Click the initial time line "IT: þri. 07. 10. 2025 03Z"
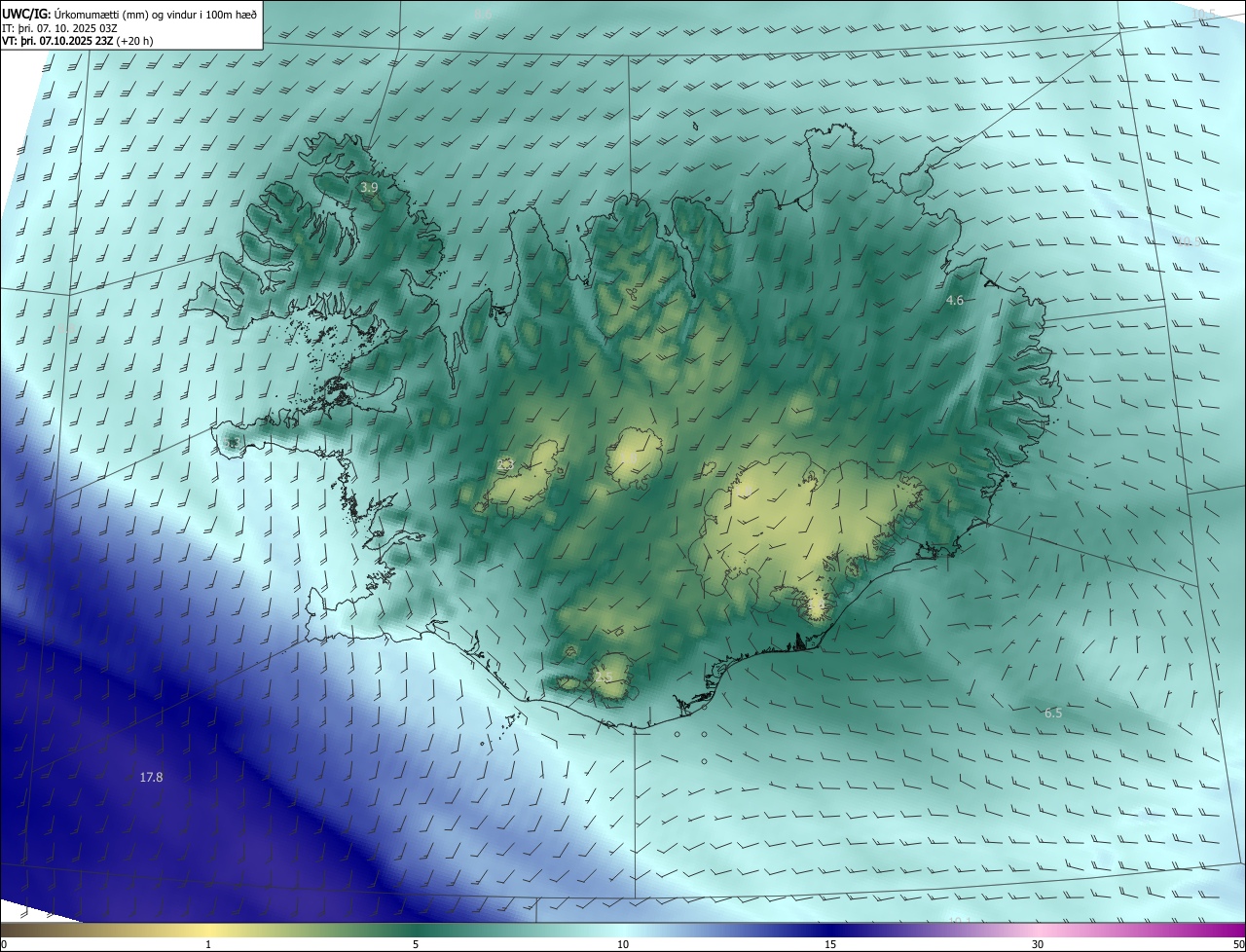Viewport: 1246px width, 952px height. [x=60, y=27]
